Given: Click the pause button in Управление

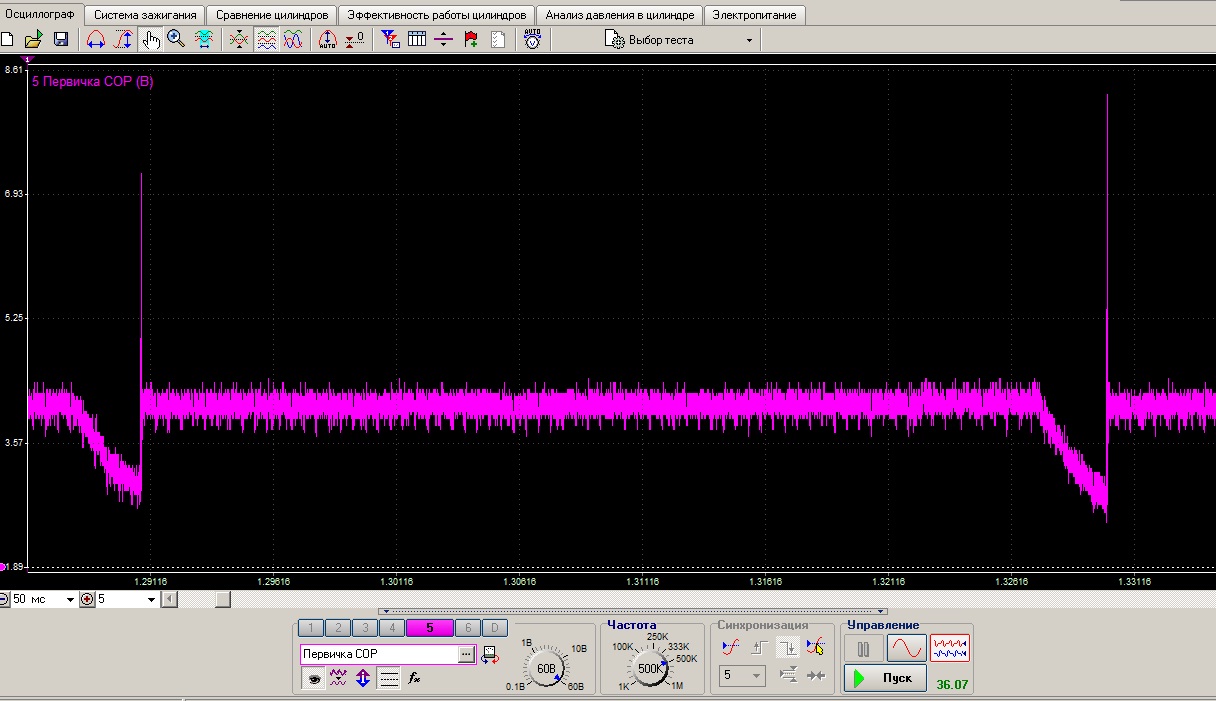Looking at the screenshot, I should (x=864, y=649).
